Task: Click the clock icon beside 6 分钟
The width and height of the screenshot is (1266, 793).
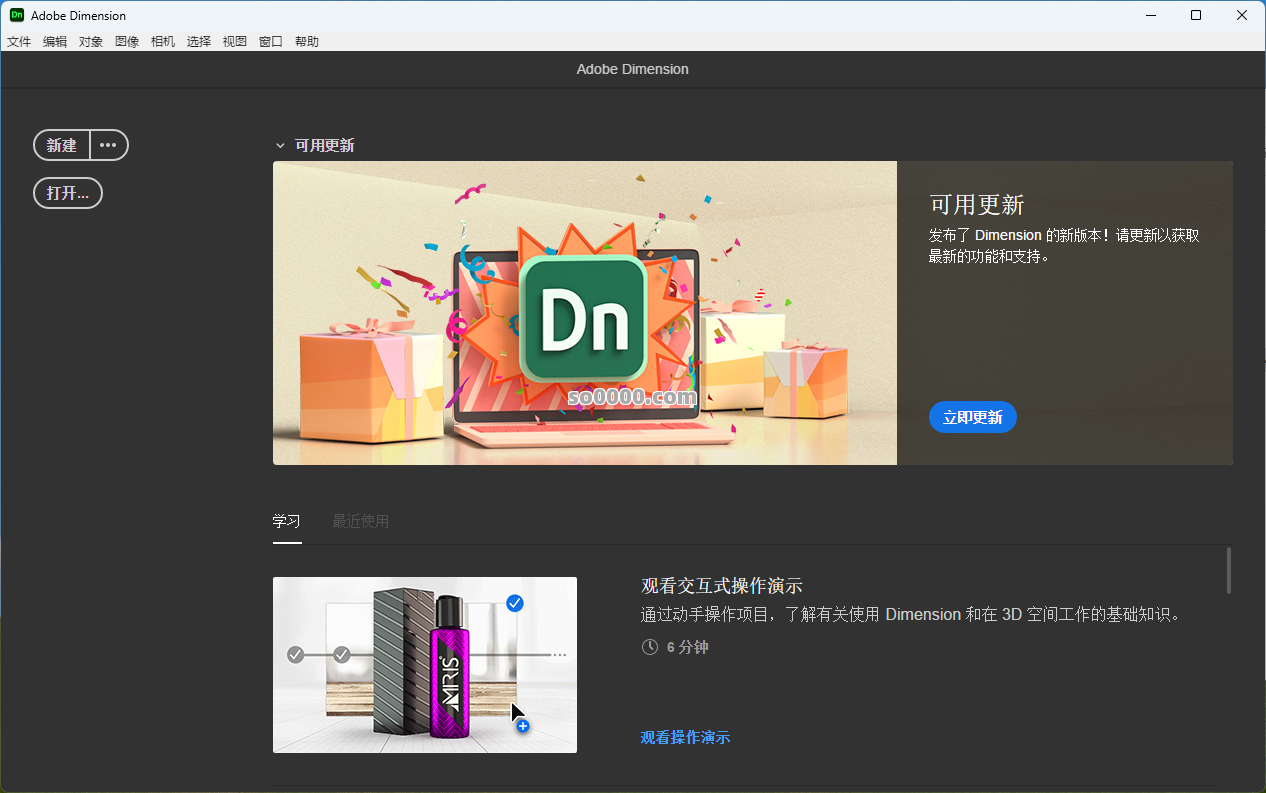Action: click(x=649, y=647)
